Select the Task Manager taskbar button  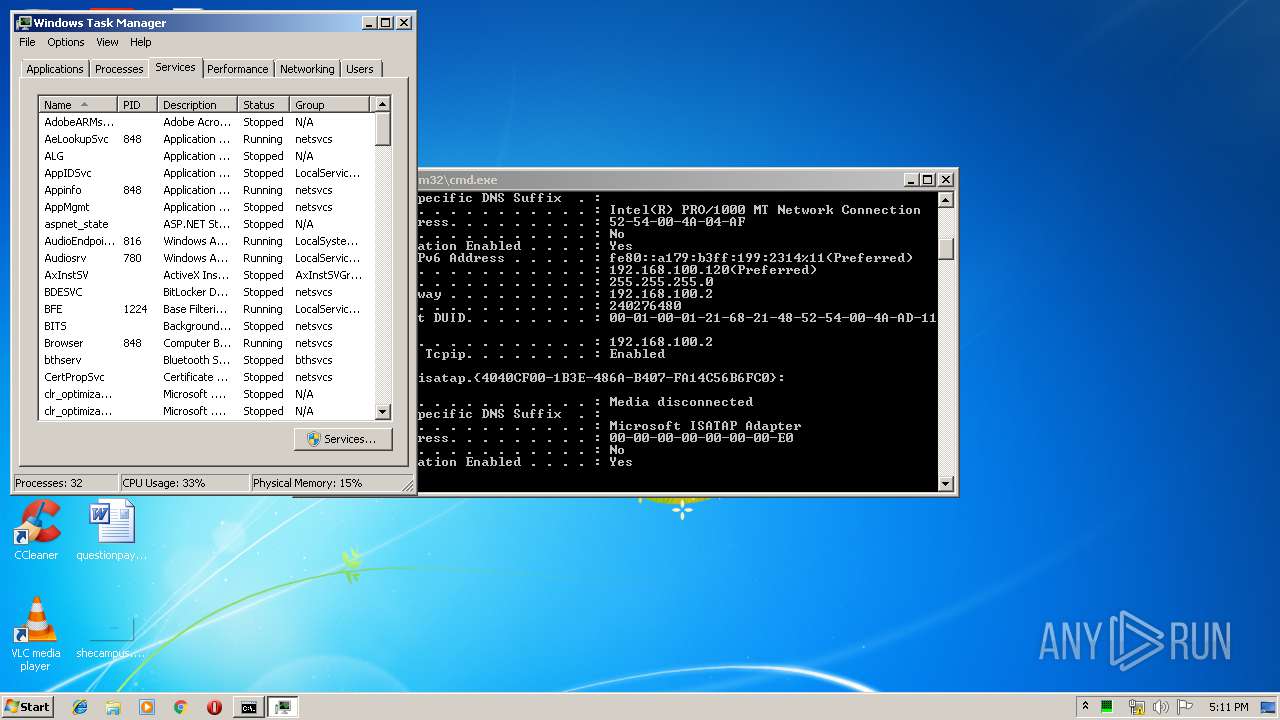(x=283, y=707)
